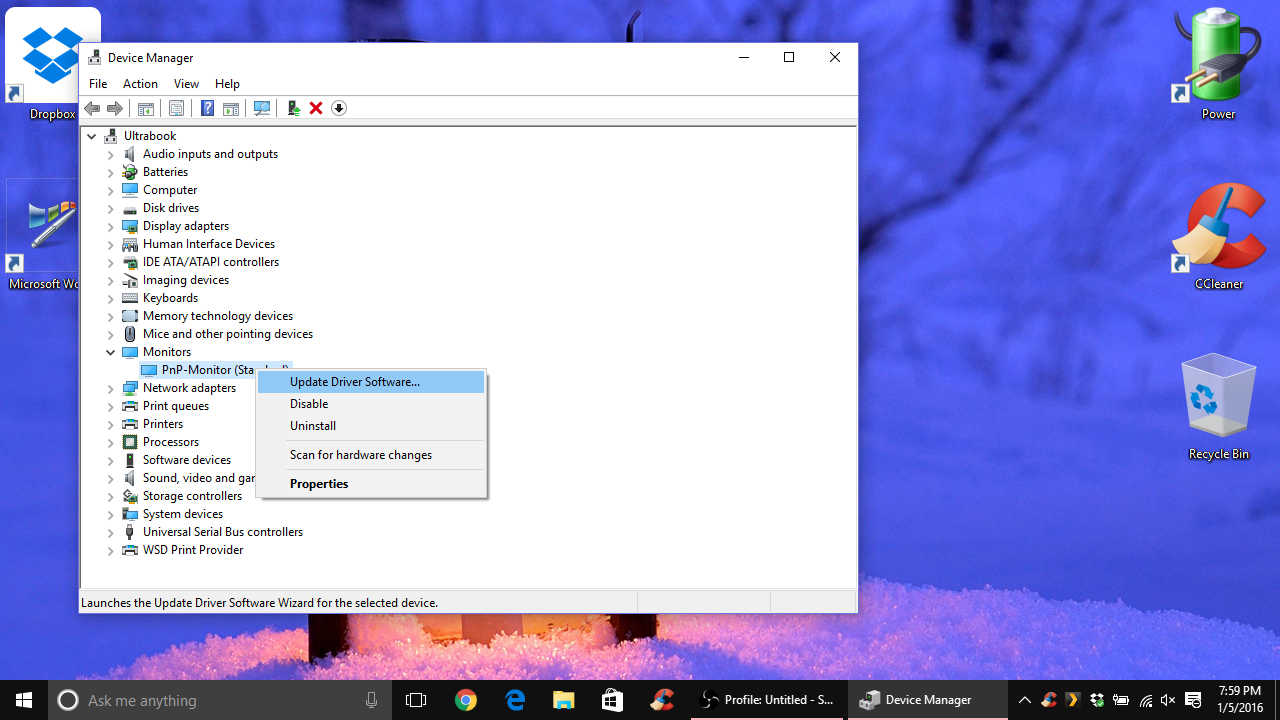Open the Action menu
1280x720 pixels.
(x=140, y=84)
